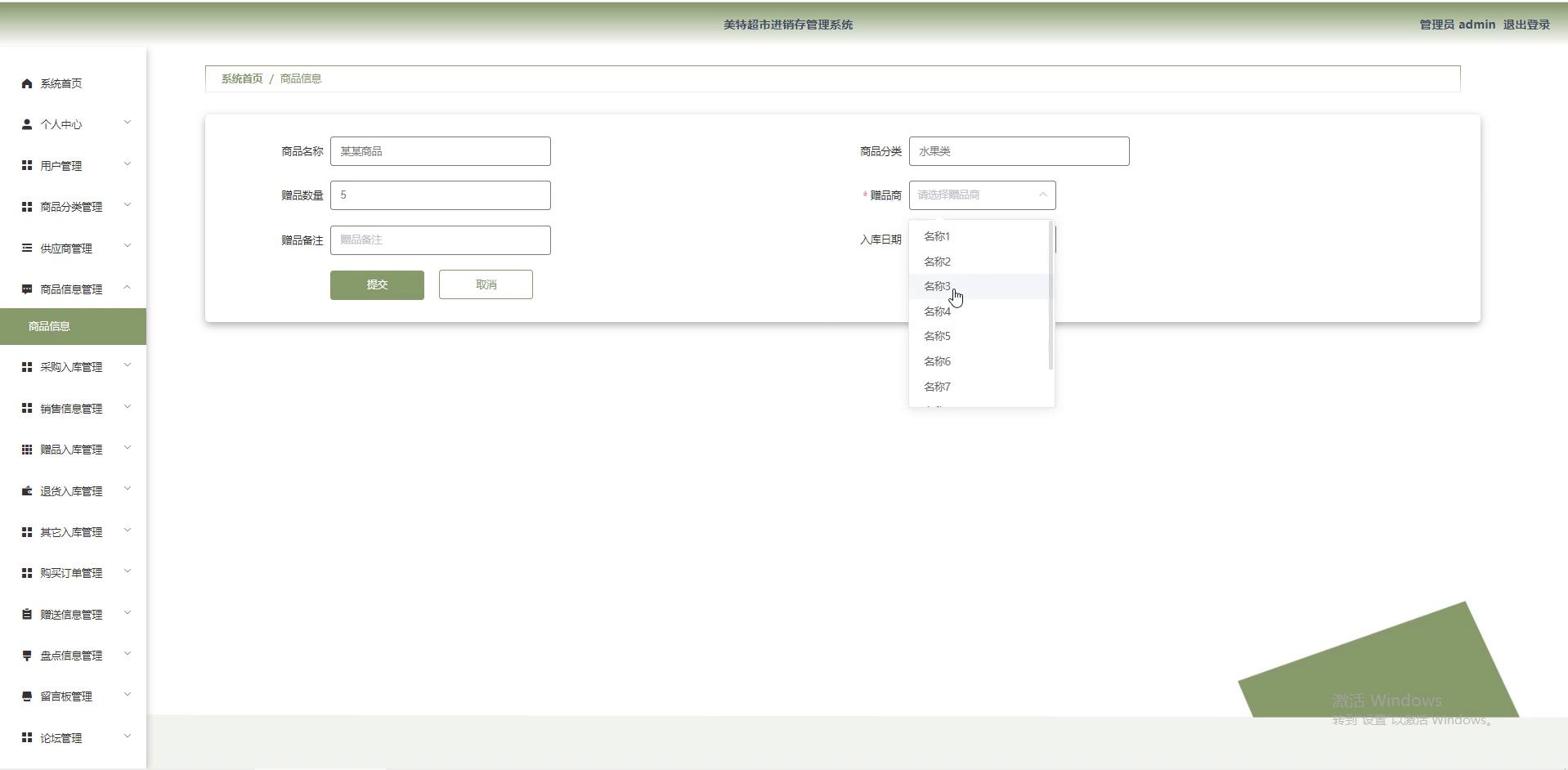Expand the 购买订单管理 chevron
This screenshot has width=1568, height=770.
pos(128,571)
